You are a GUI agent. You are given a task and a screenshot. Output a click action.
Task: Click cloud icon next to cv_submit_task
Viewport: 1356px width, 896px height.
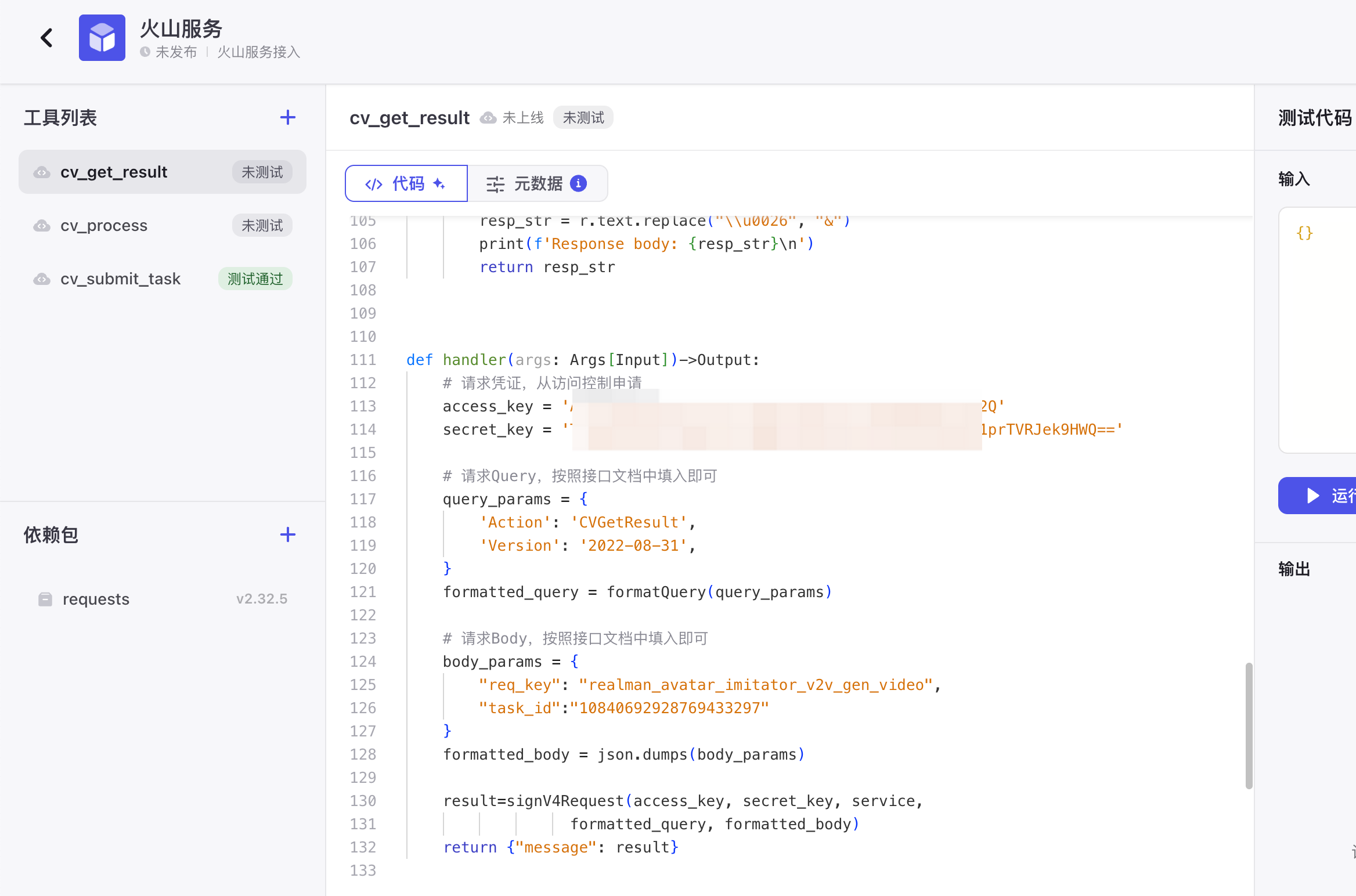coord(42,279)
